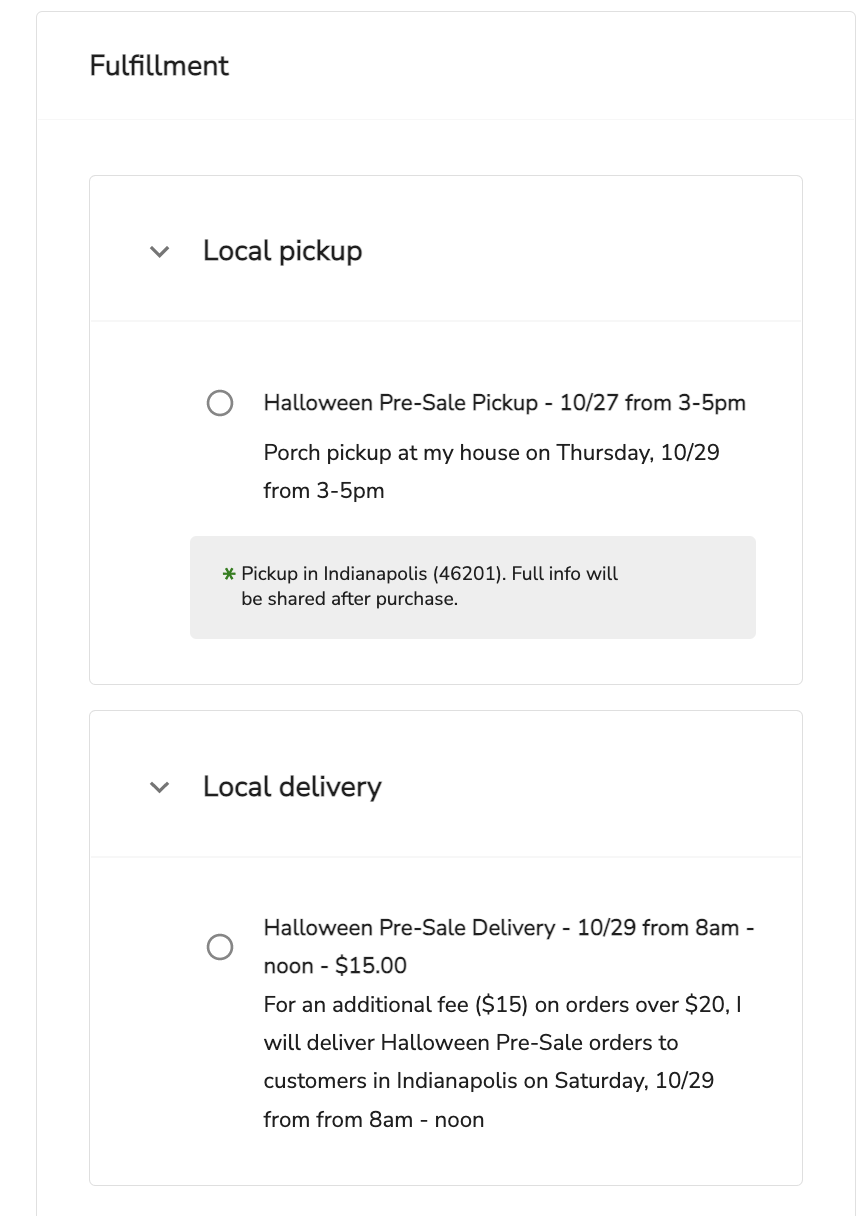Collapse the Local pickup section chevron
Viewport: 860px width, 1216px height.
click(x=159, y=252)
